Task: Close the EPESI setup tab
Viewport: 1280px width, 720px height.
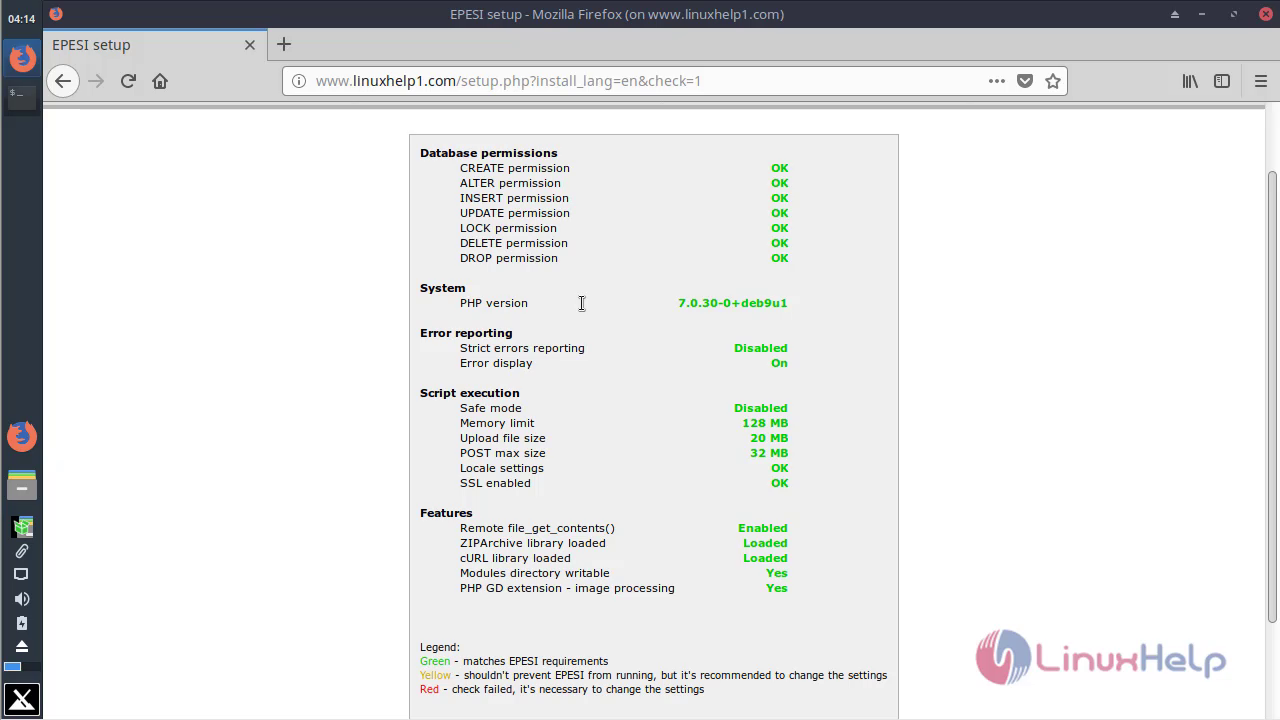Action: (250, 45)
